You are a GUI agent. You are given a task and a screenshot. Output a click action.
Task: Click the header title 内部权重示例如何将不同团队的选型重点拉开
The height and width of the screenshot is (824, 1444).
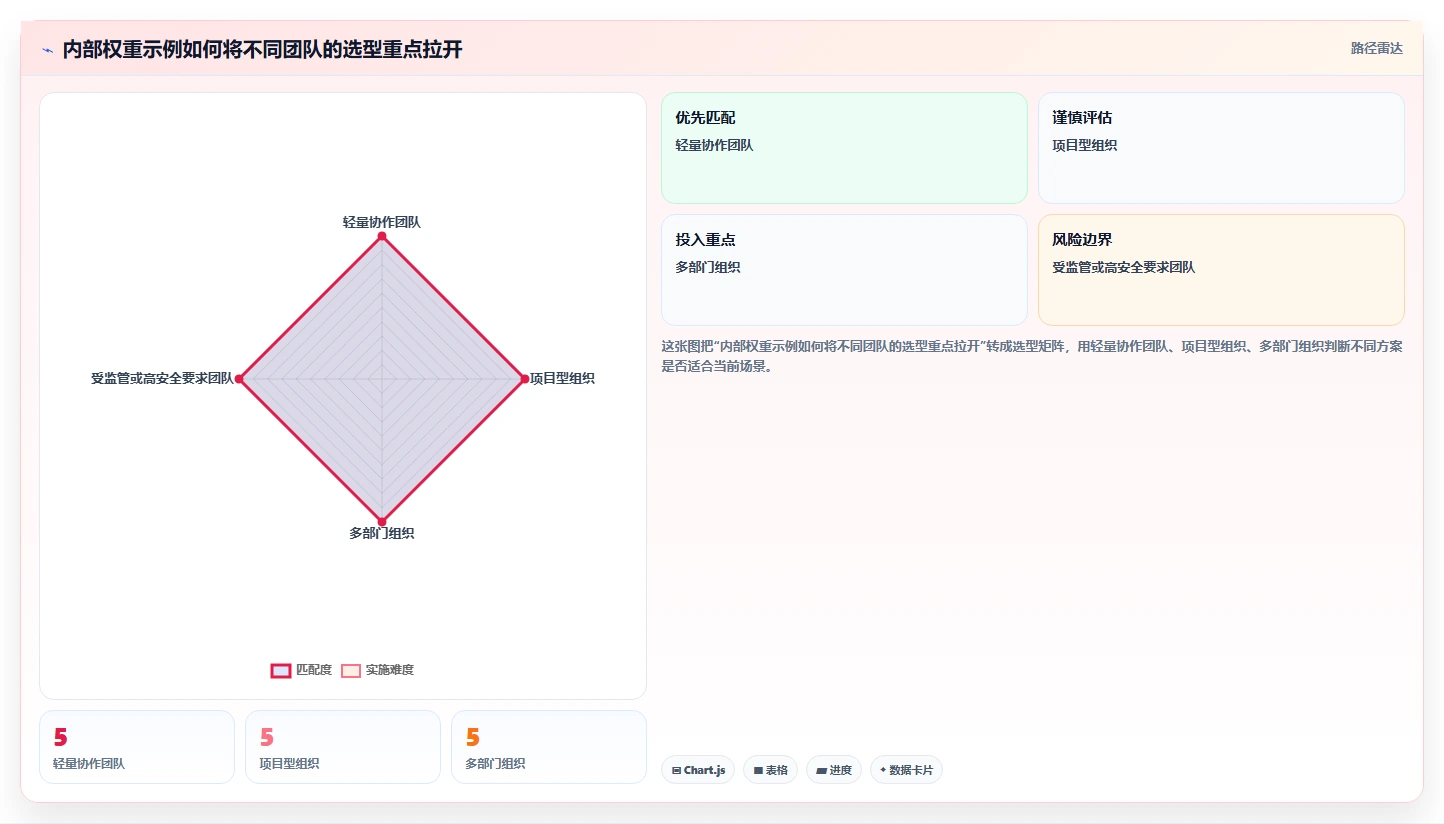point(263,50)
